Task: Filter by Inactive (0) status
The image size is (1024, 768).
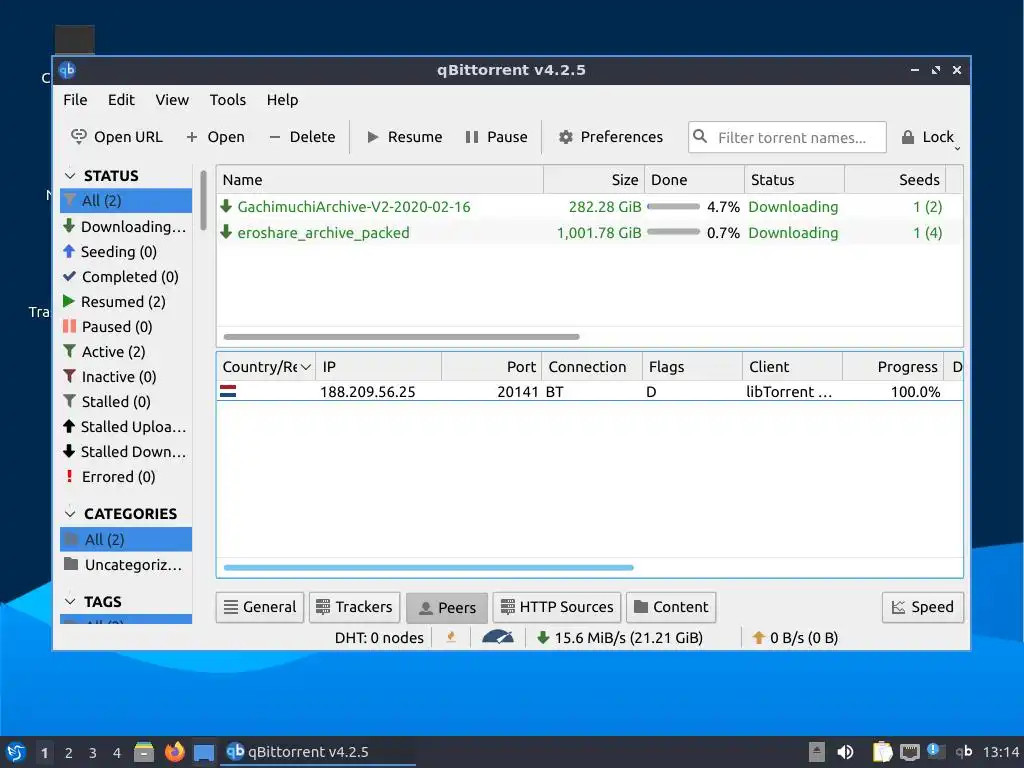Action: tap(126, 377)
